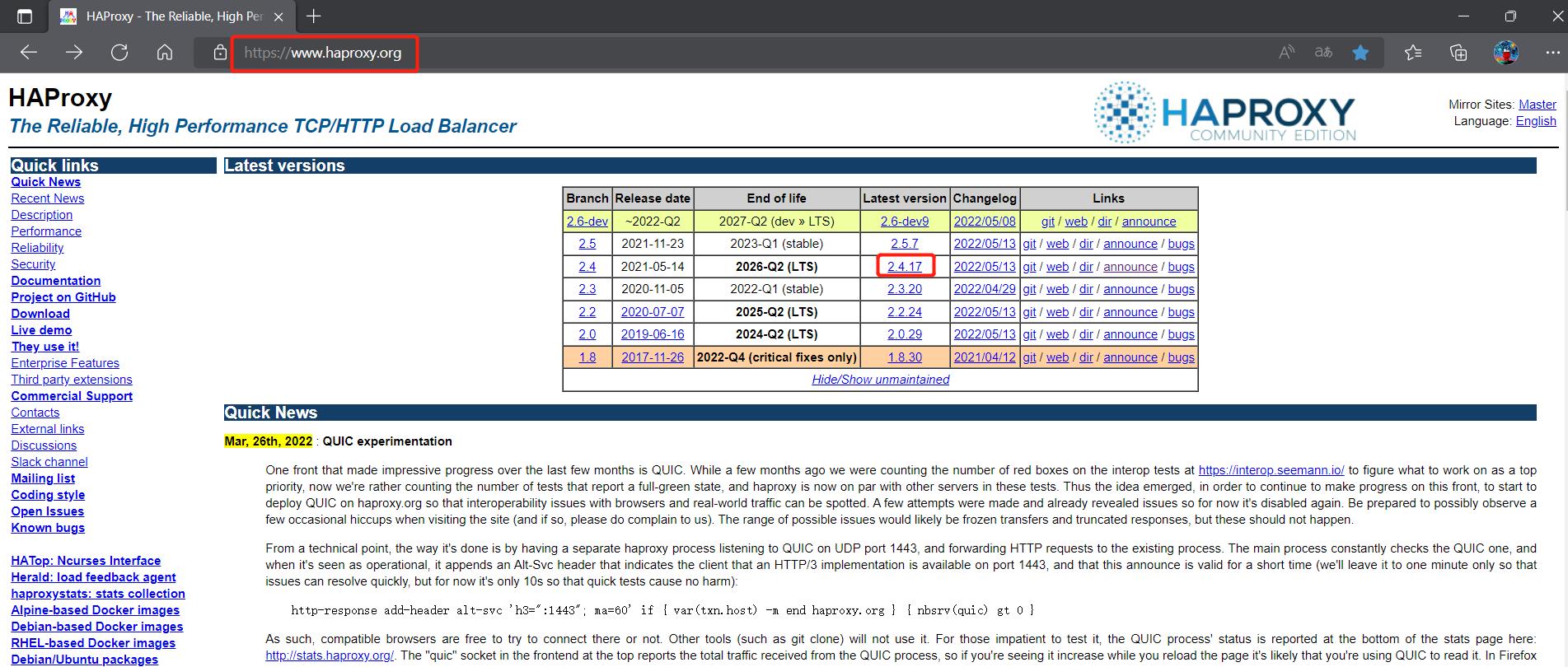Screen dimensions: 1568x667
Task: Open the Live demo link
Action: (x=41, y=330)
